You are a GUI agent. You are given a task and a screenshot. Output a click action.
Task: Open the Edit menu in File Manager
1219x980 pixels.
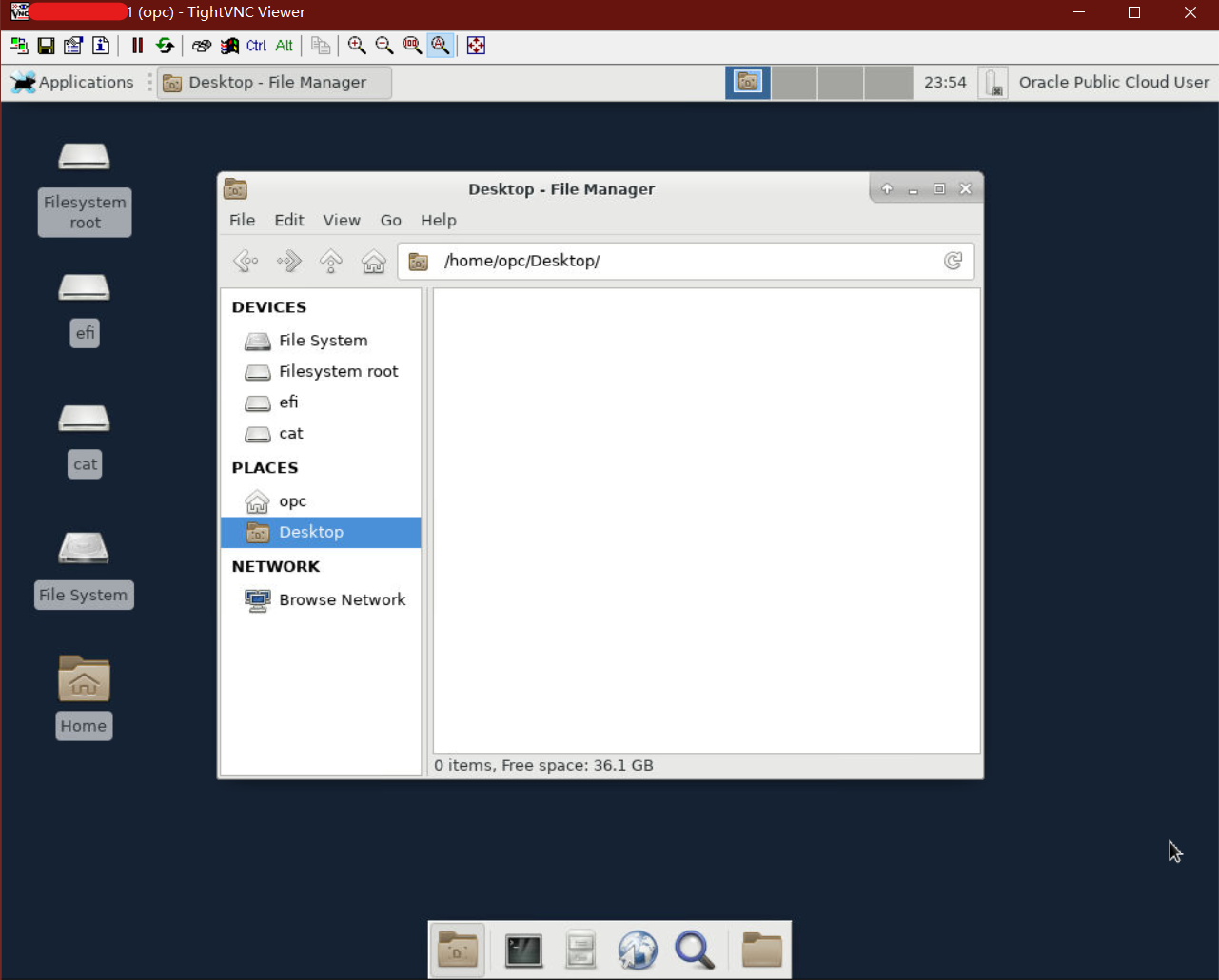[x=289, y=220]
